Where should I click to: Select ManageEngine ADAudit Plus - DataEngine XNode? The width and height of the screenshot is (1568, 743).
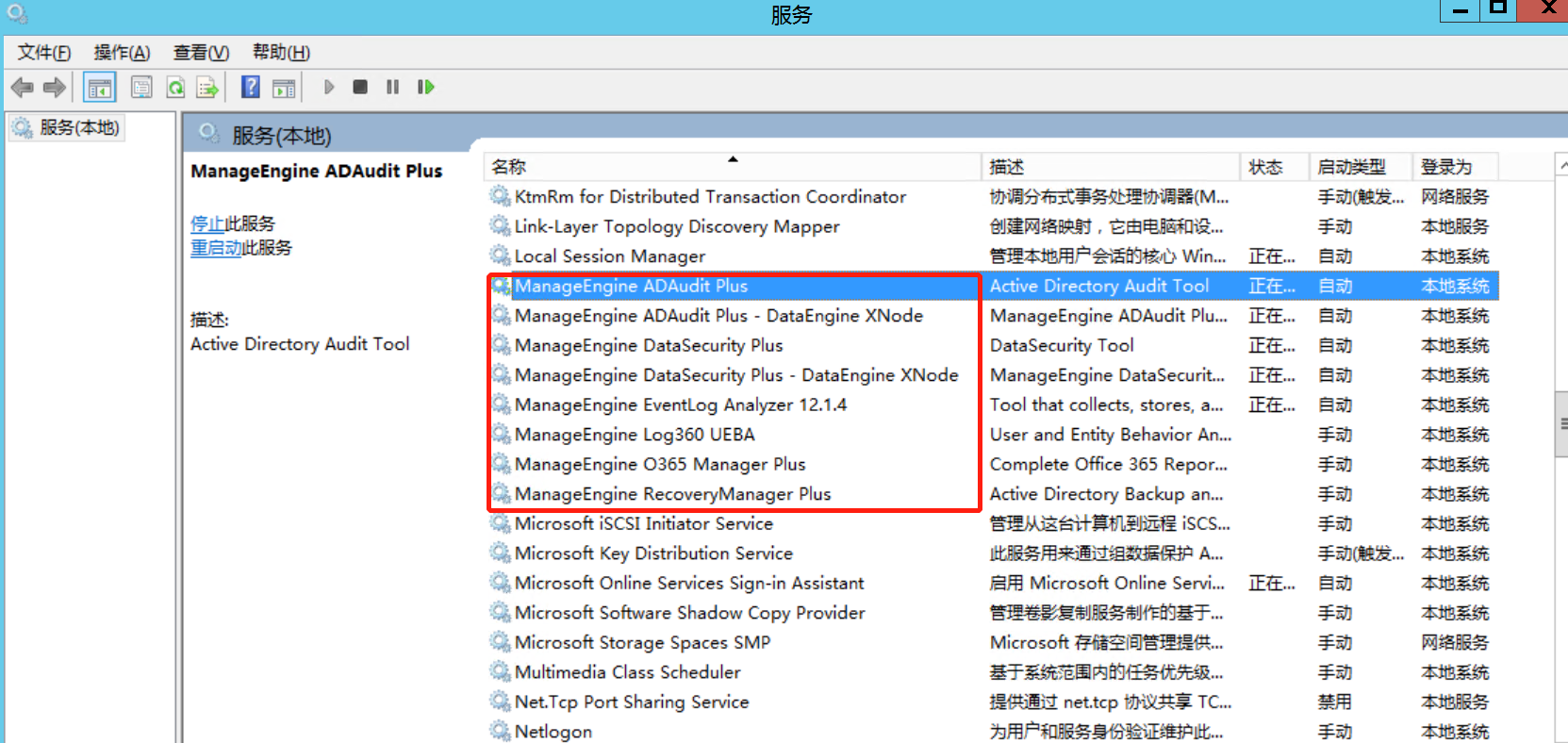tap(718, 316)
